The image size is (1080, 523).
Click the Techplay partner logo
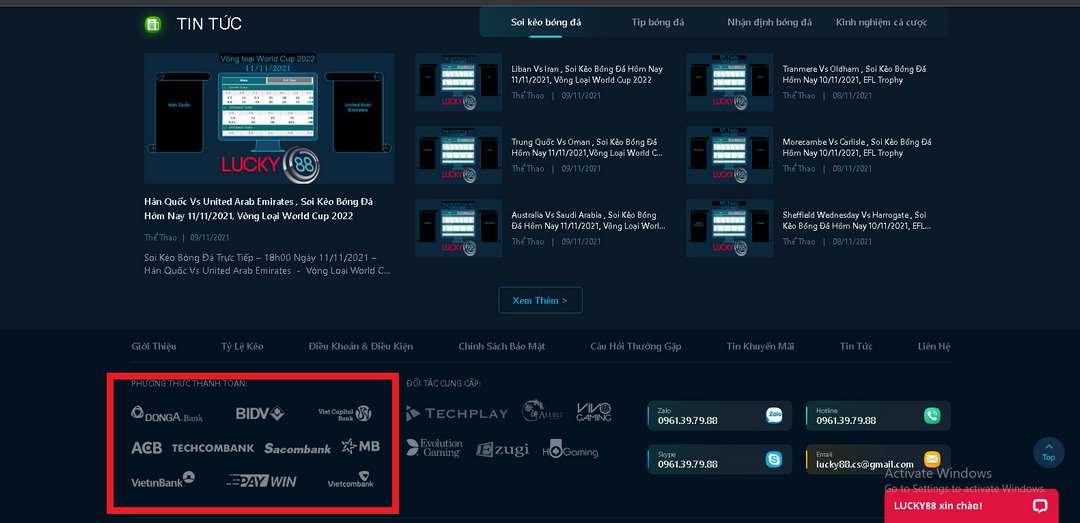[457, 413]
